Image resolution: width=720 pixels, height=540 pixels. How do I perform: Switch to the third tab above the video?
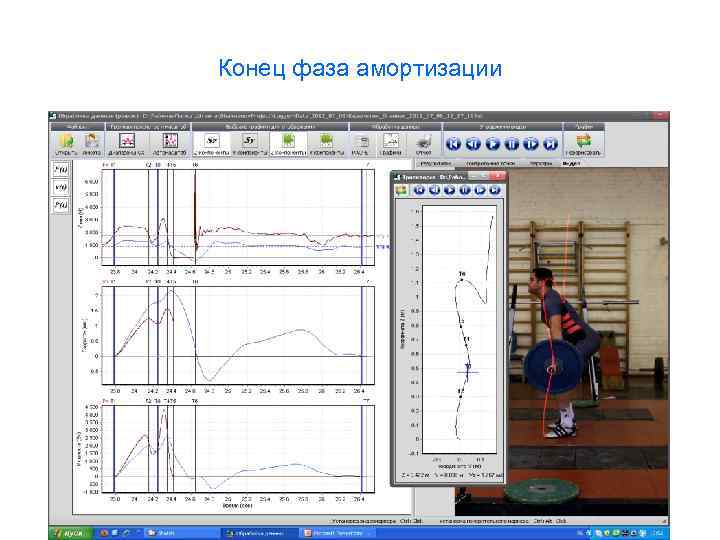coord(541,163)
